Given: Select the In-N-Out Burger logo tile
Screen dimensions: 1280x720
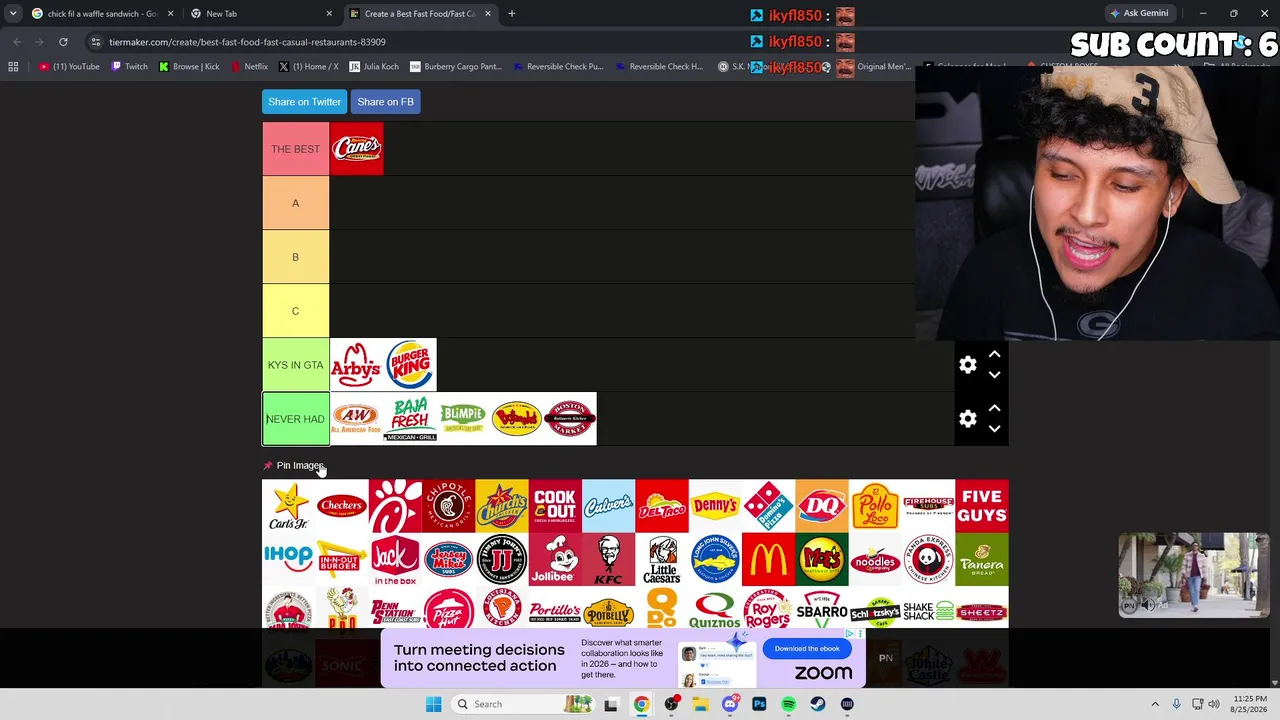Looking at the screenshot, I should pyautogui.click(x=342, y=559).
